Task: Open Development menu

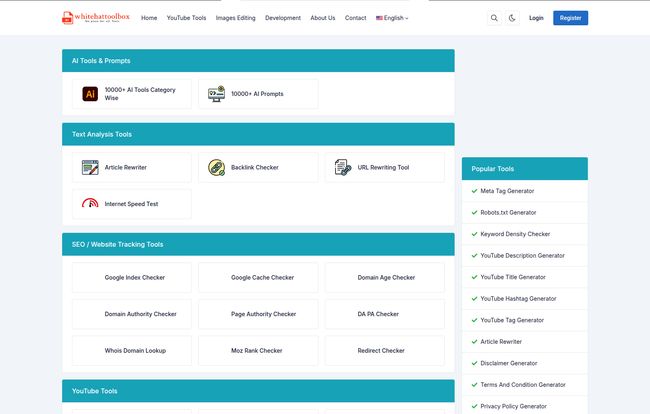Action: tap(283, 18)
